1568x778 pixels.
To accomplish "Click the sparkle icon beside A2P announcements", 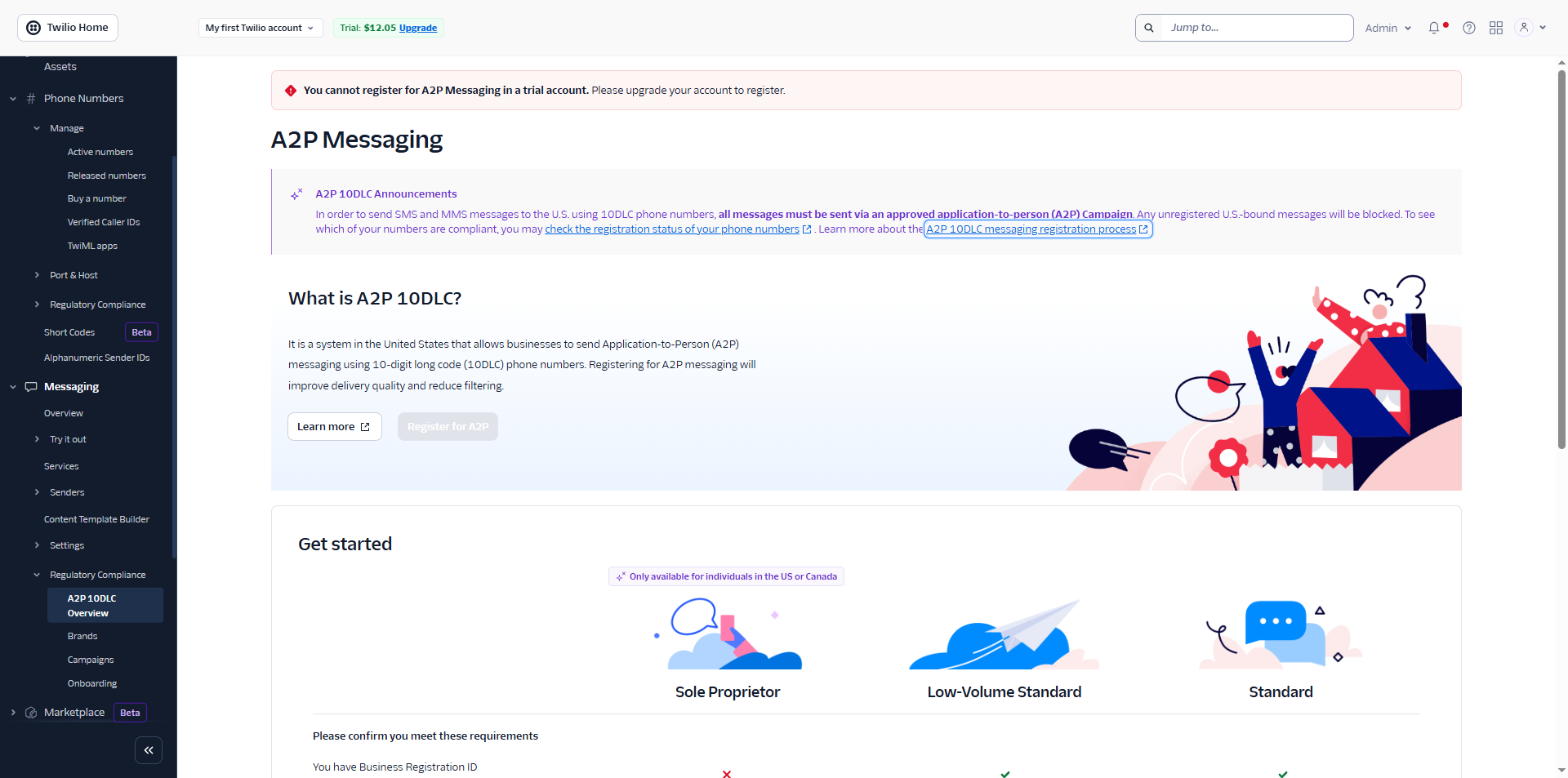I will click(x=296, y=194).
